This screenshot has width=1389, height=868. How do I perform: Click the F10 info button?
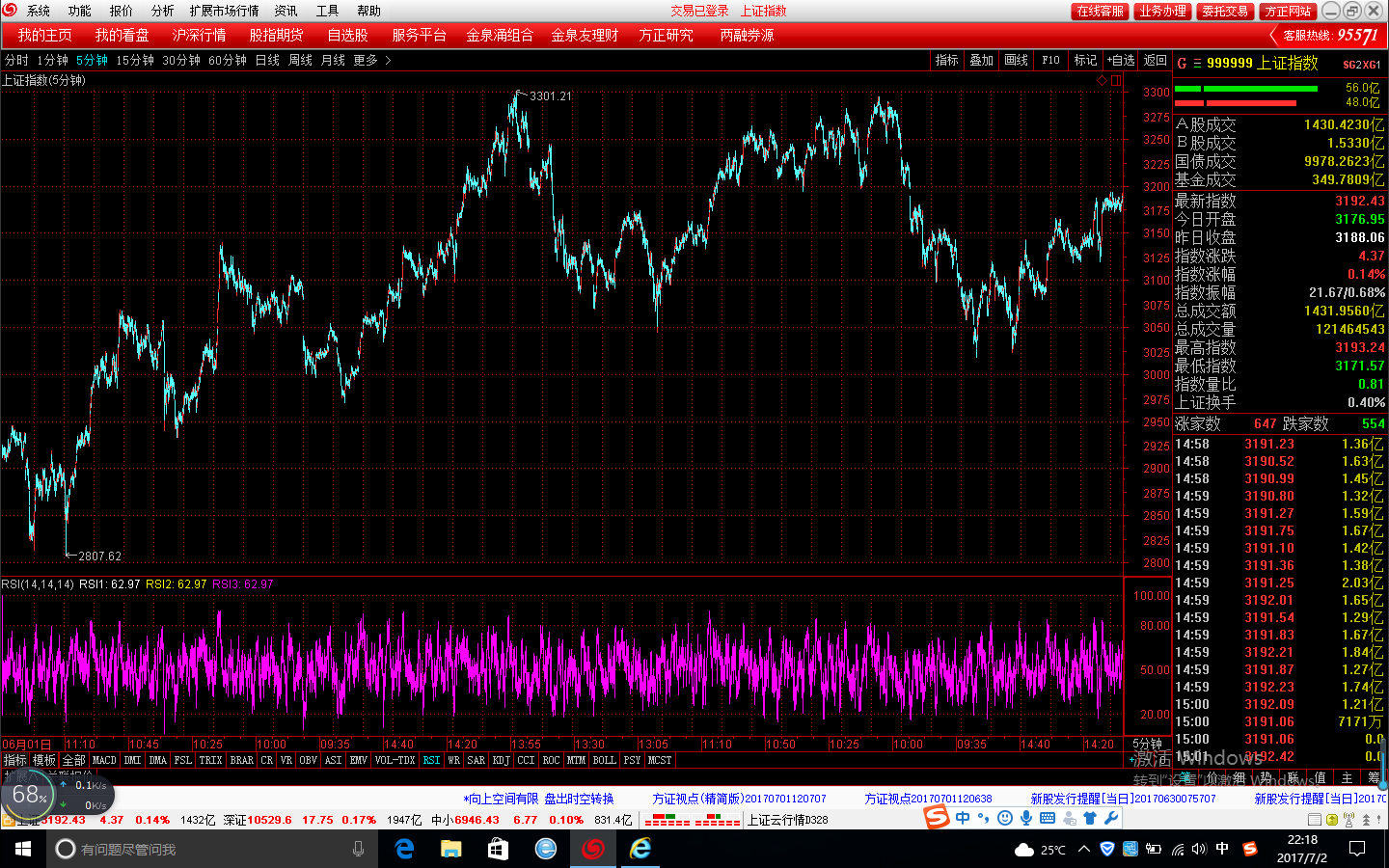(x=1050, y=60)
